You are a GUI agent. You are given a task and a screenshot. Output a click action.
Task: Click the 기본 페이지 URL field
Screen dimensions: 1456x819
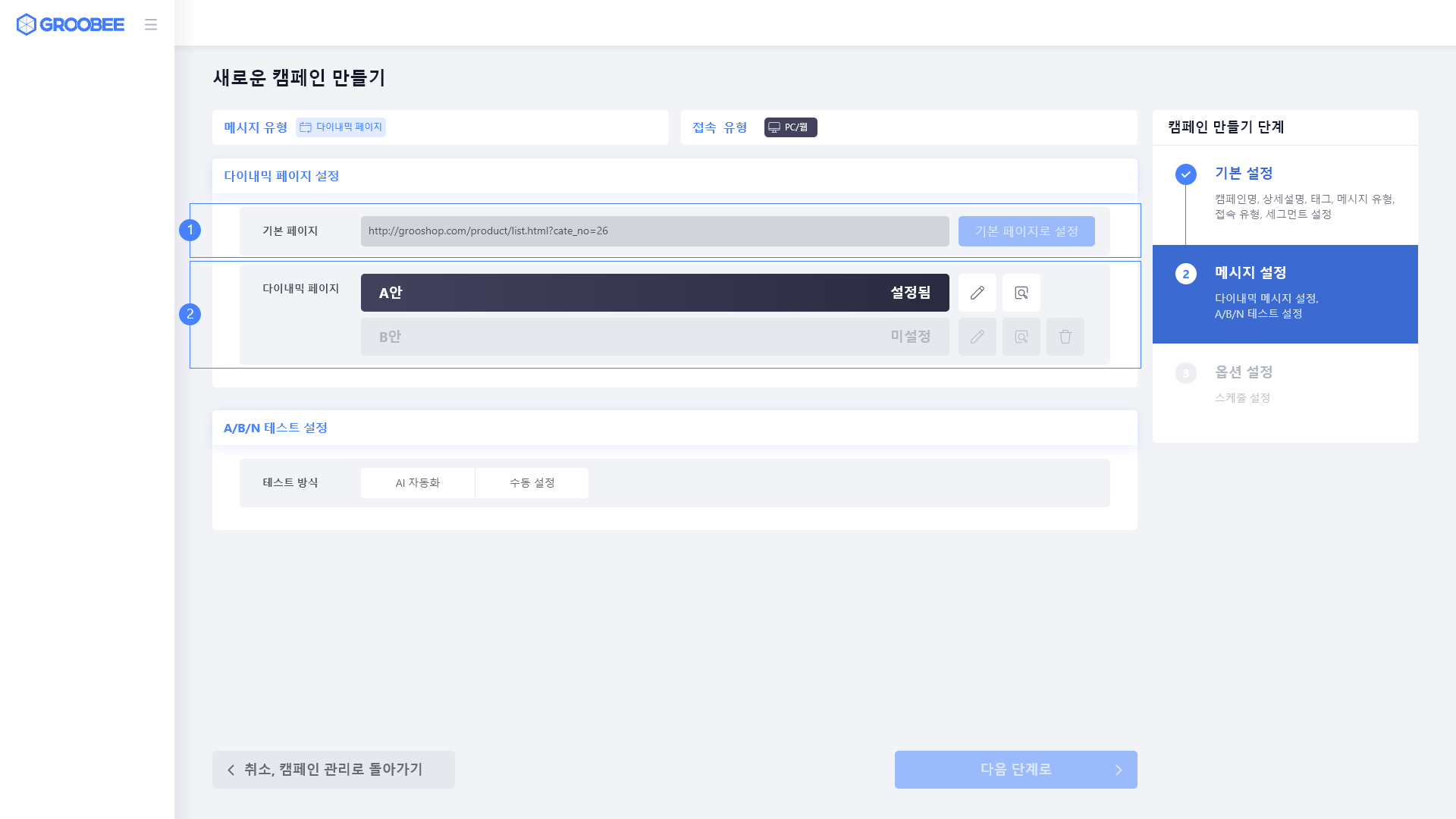point(654,231)
